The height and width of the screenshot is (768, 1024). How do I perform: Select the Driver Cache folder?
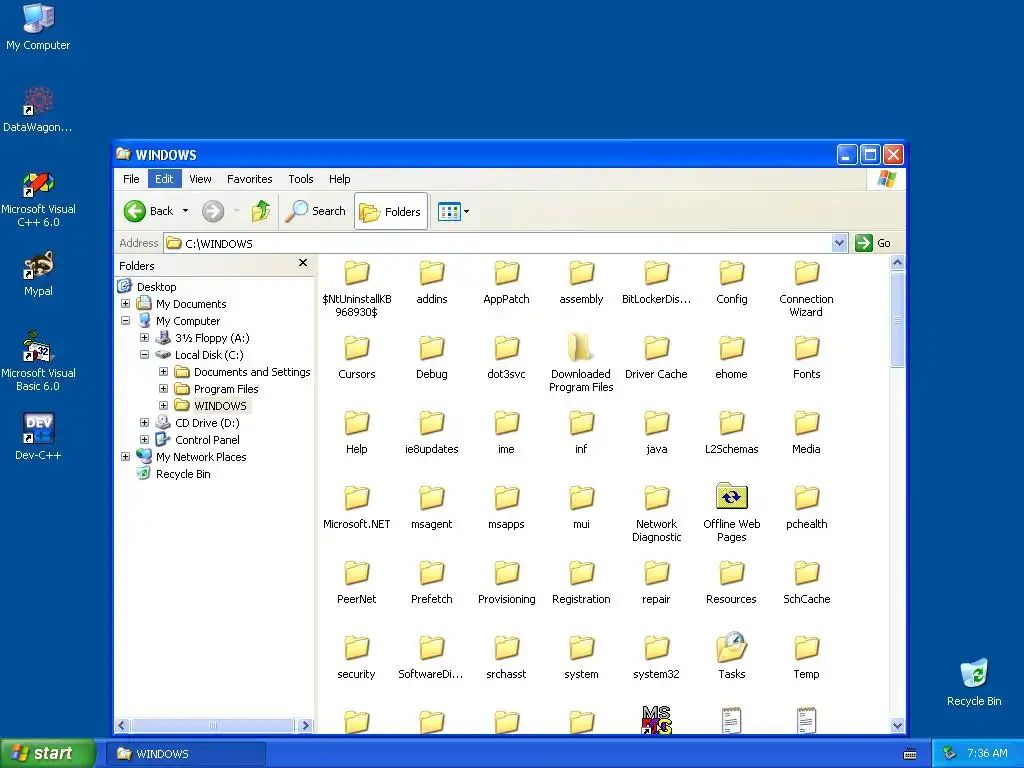click(656, 356)
